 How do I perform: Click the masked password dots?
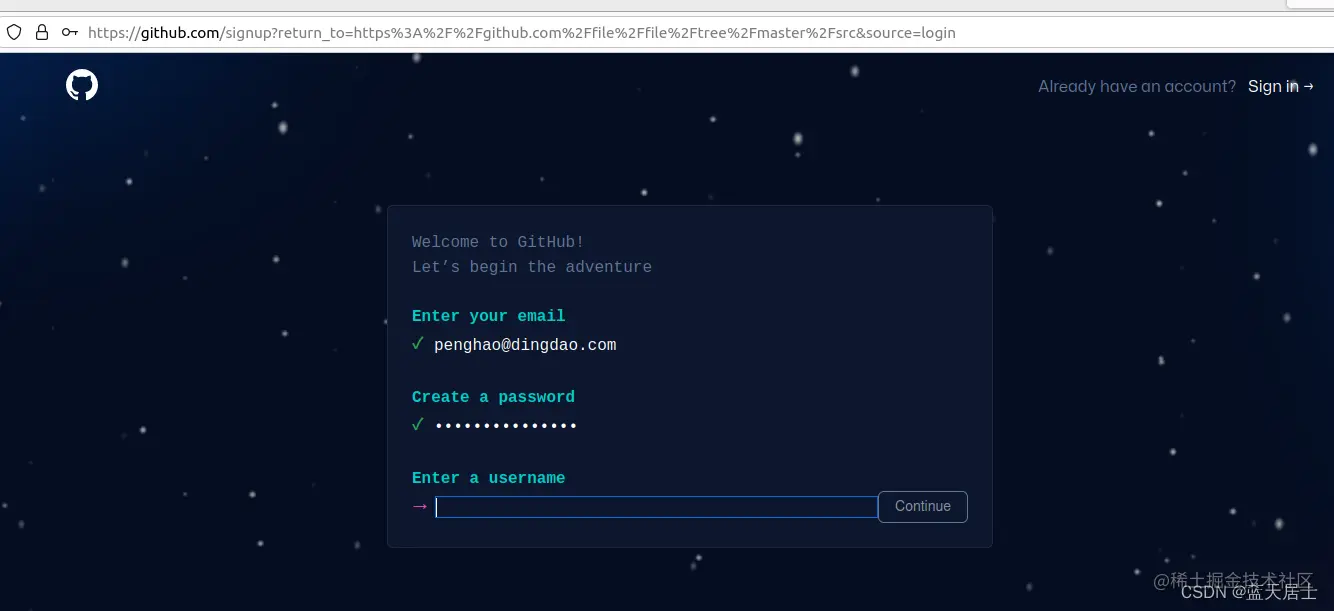tap(506, 426)
